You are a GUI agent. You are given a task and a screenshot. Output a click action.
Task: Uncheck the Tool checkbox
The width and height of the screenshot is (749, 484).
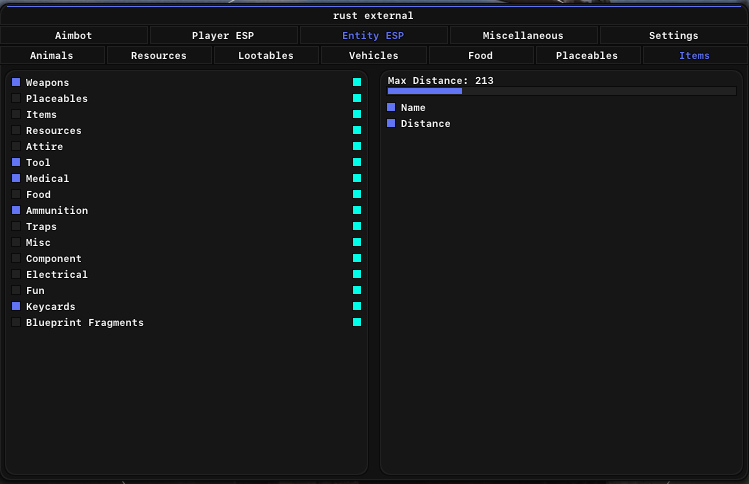pos(16,162)
